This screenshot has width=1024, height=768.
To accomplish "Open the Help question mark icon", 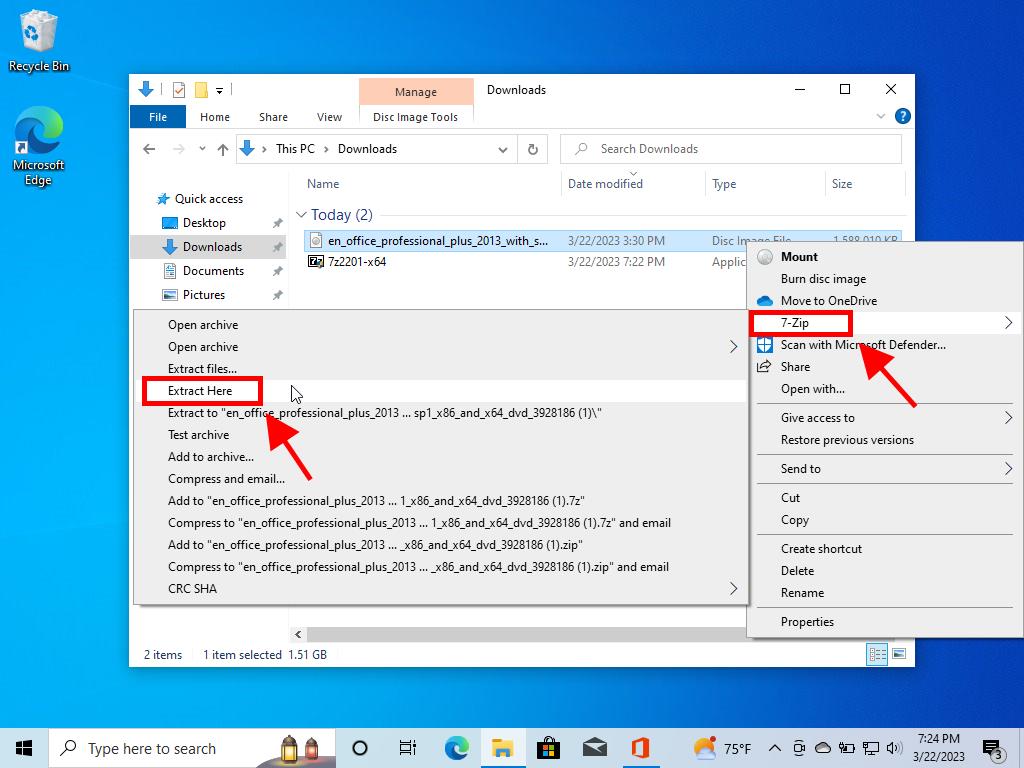I will coord(902,117).
